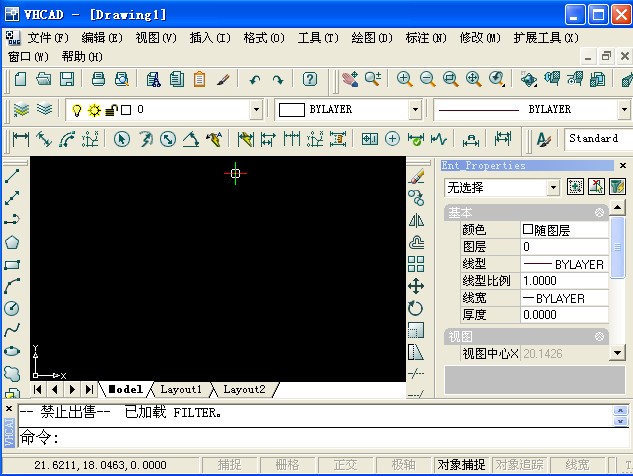
Task: Open the 编辑(E) menu
Action: click(102, 38)
